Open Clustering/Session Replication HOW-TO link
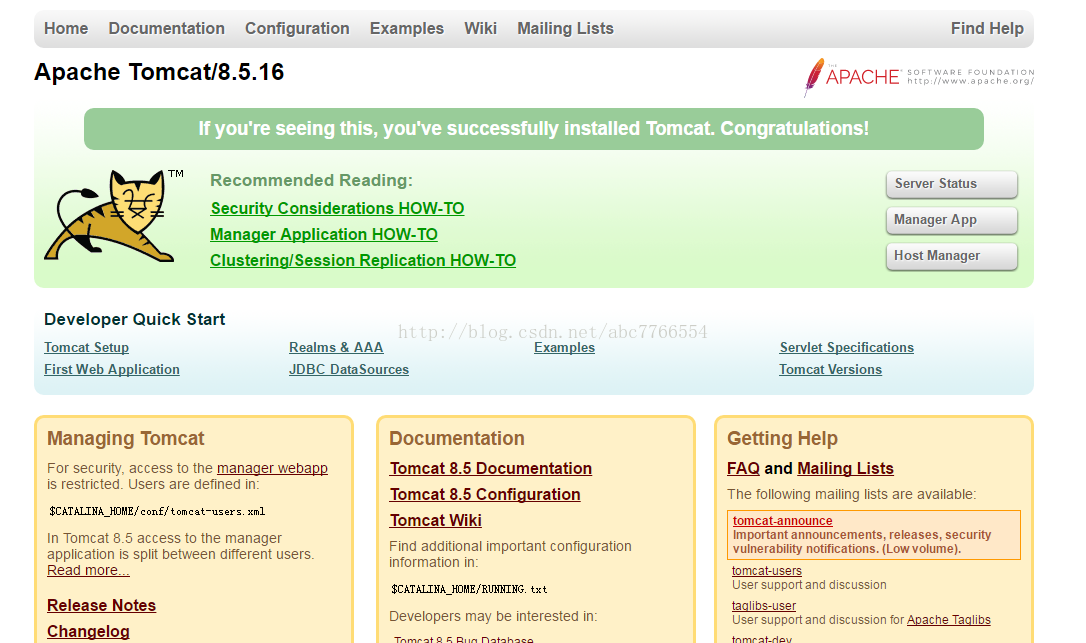The image size is (1086, 643). point(363,261)
